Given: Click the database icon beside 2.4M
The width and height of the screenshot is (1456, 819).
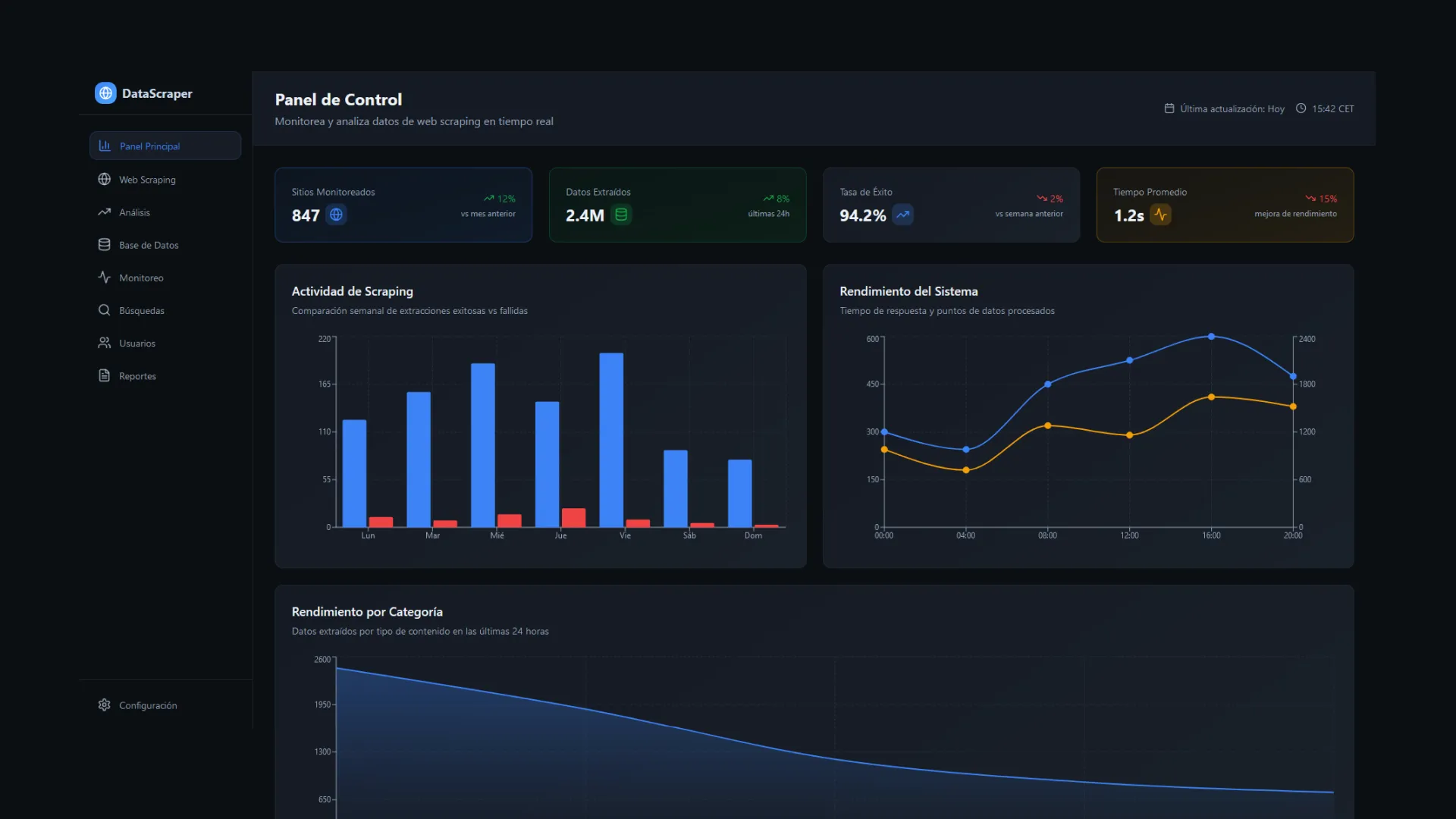Looking at the screenshot, I should [621, 215].
